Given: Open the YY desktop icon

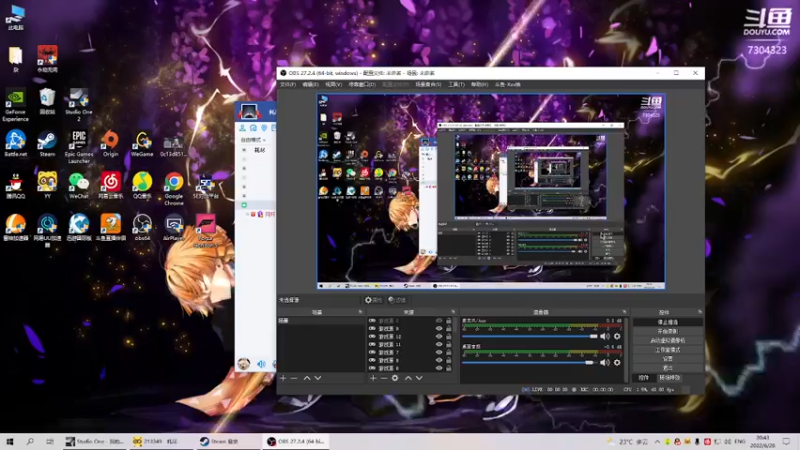Looking at the screenshot, I should [x=47, y=185].
